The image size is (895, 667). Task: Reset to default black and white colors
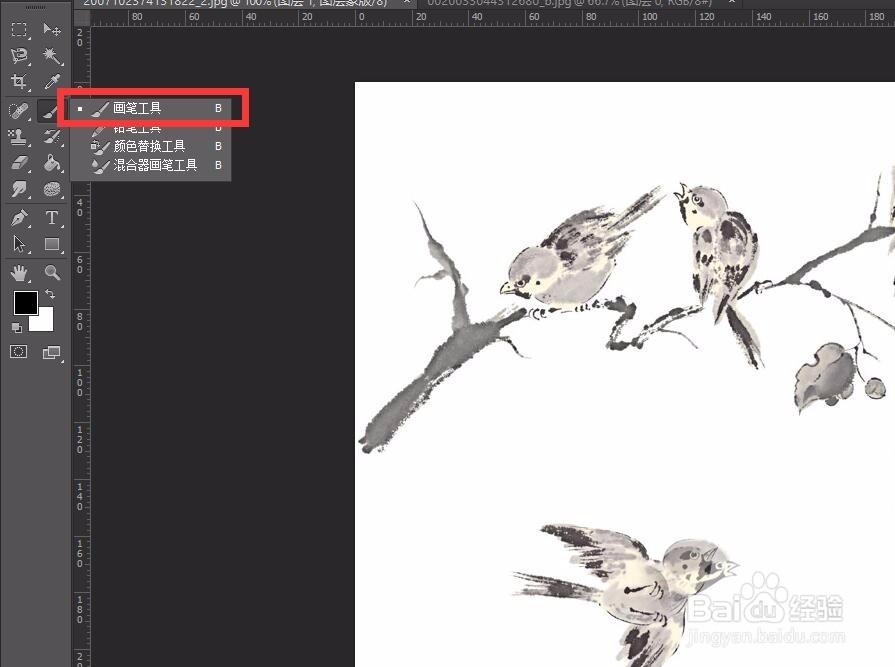(x=17, y=328)
